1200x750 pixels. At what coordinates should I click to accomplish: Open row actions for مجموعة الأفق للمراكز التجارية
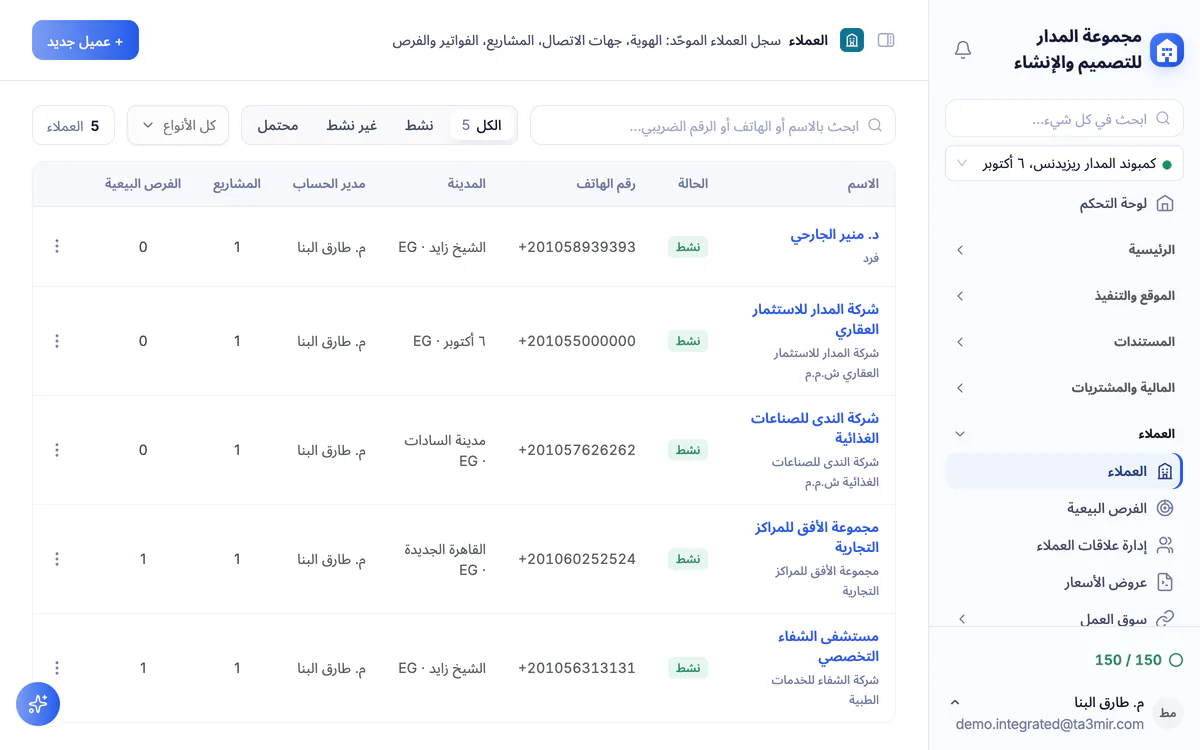(x=57, y=559)
